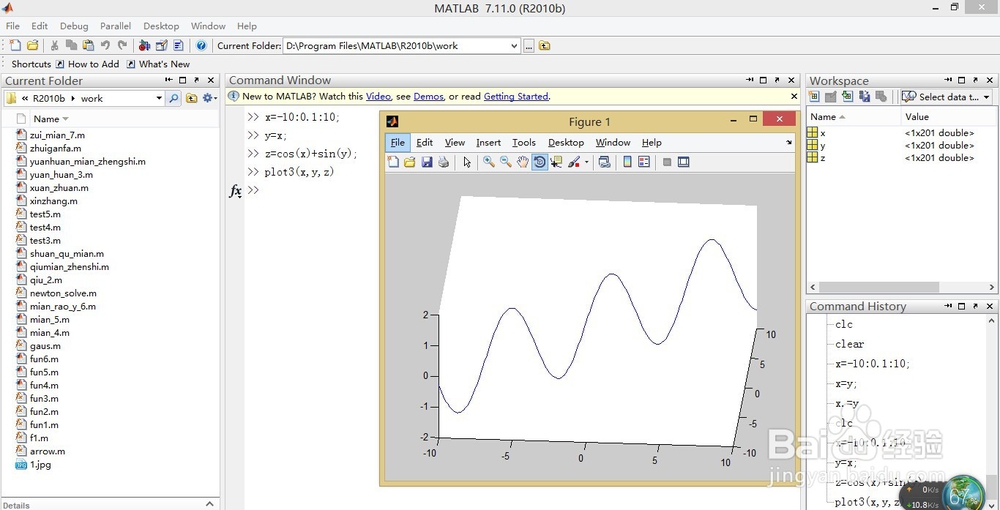Select clear in Command History
Image resolution: width=1000 pixels, height=510 pixels.
849,344
